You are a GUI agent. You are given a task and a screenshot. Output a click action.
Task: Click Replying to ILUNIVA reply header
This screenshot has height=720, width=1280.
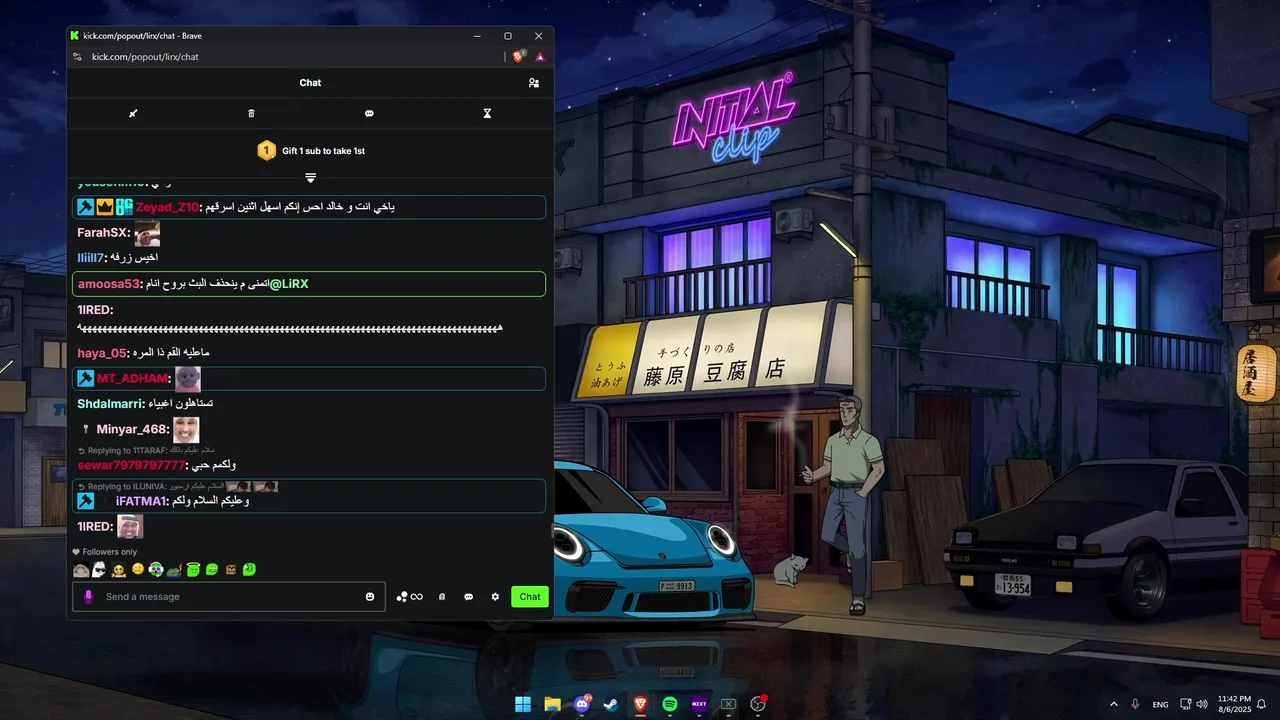(177, 487)
